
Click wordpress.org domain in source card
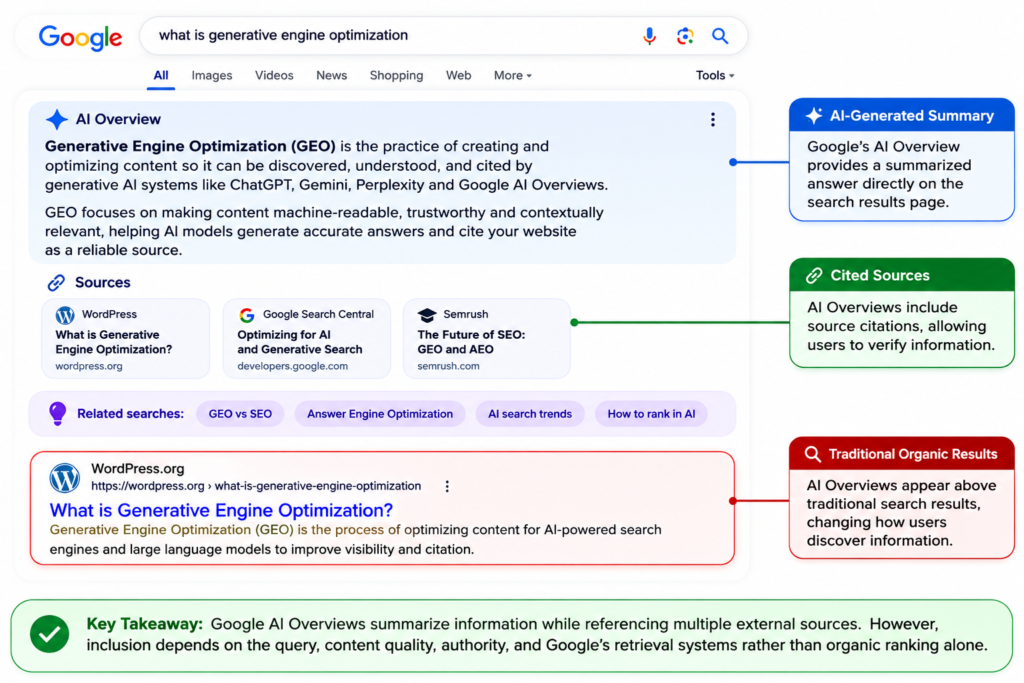point(89,366)
